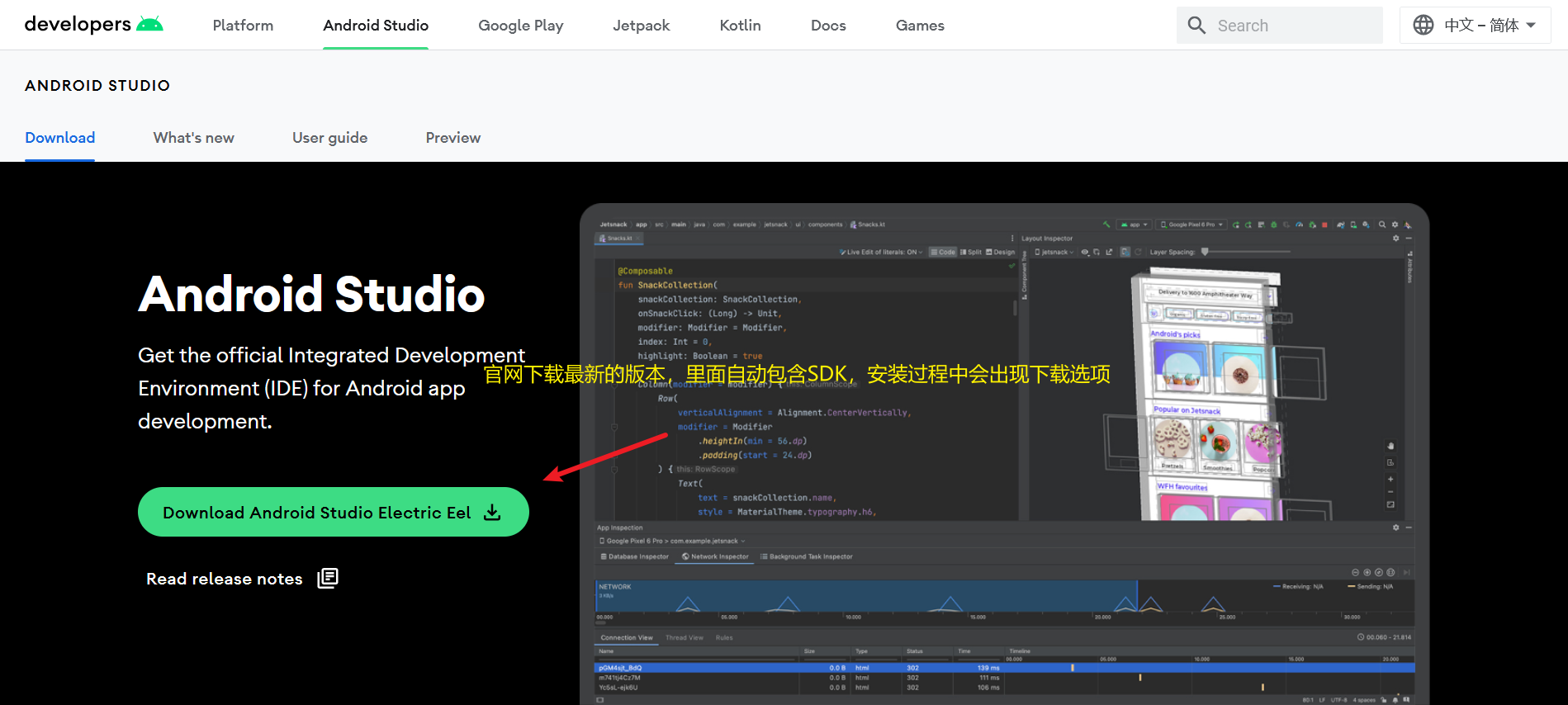Click the large "Android Studio" hero title
This screenshot has width=1568, height=705.
tap(311, 295)
